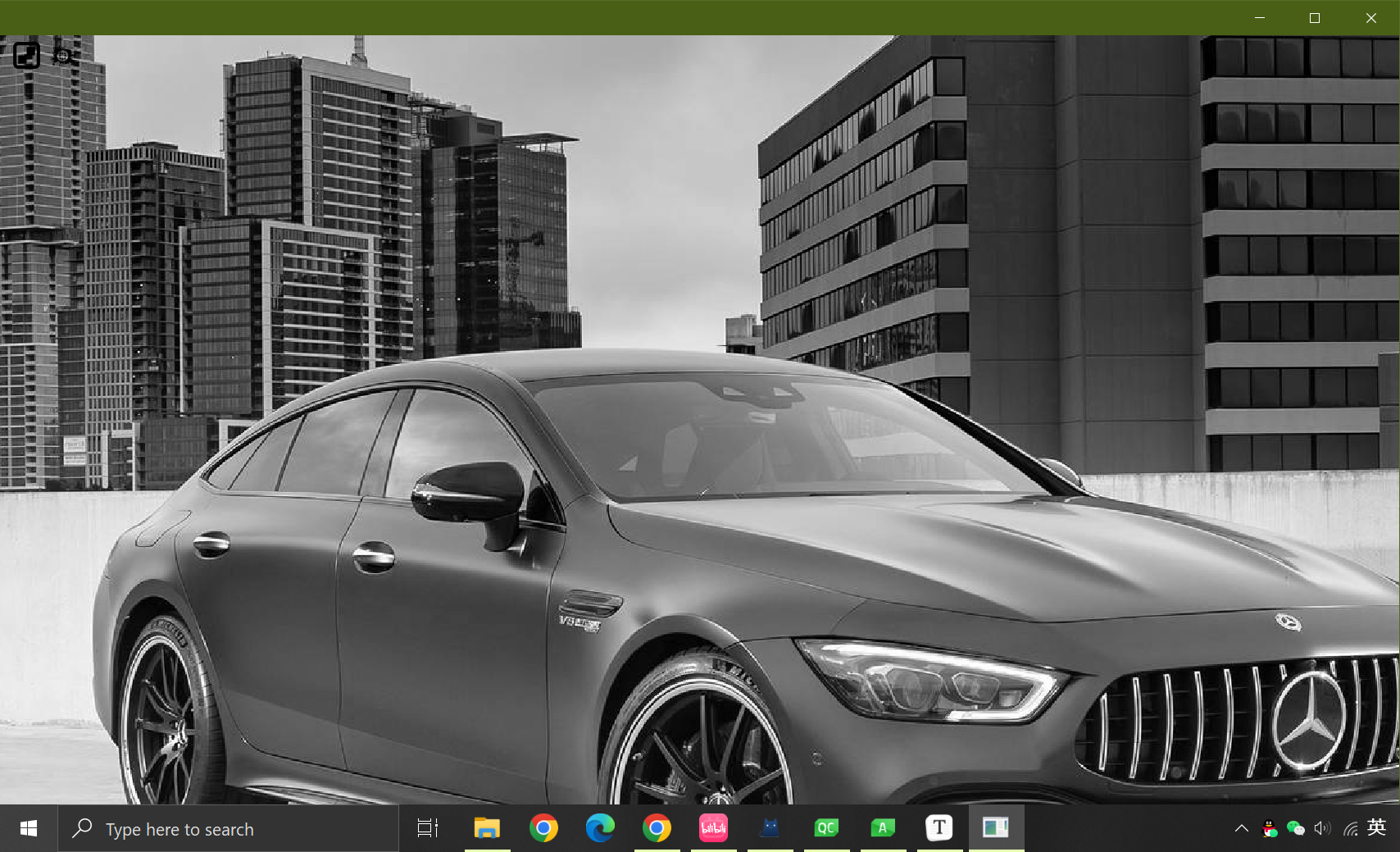Open File Explorer from the taskbar
This screenshot has width=1400, height=852.
click(487, 829)
